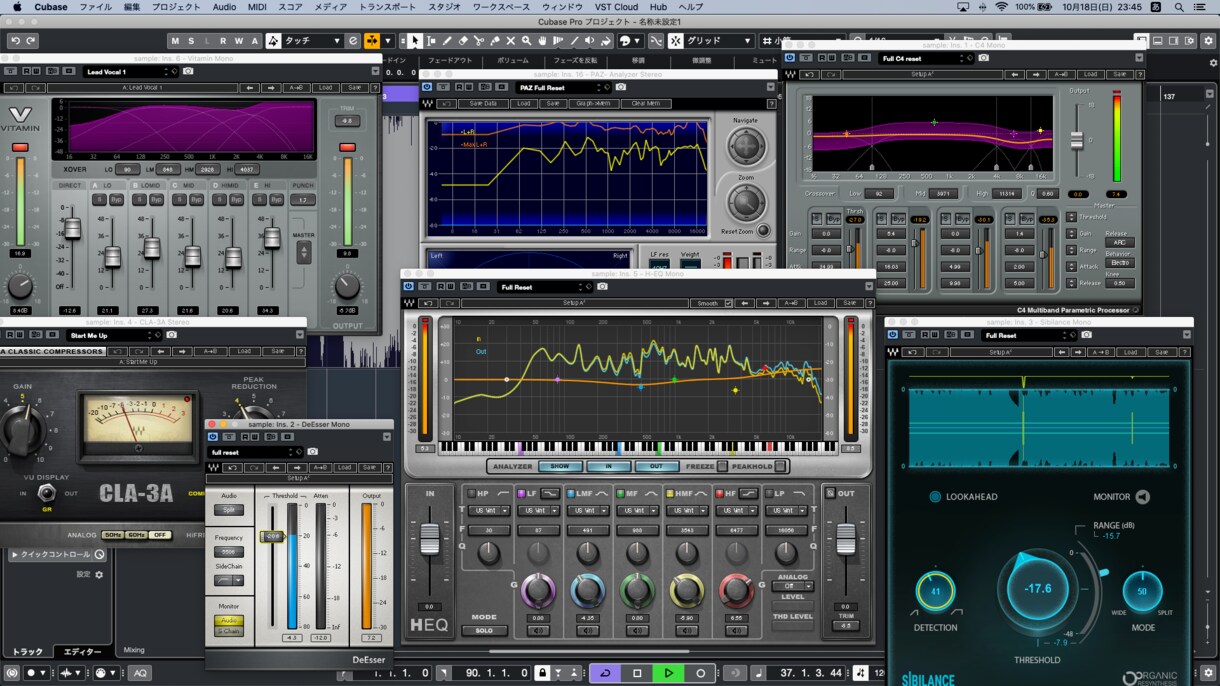Switch to the エディター tab
This screenshot has height=686, width=1220.
(x=82, y=652)
